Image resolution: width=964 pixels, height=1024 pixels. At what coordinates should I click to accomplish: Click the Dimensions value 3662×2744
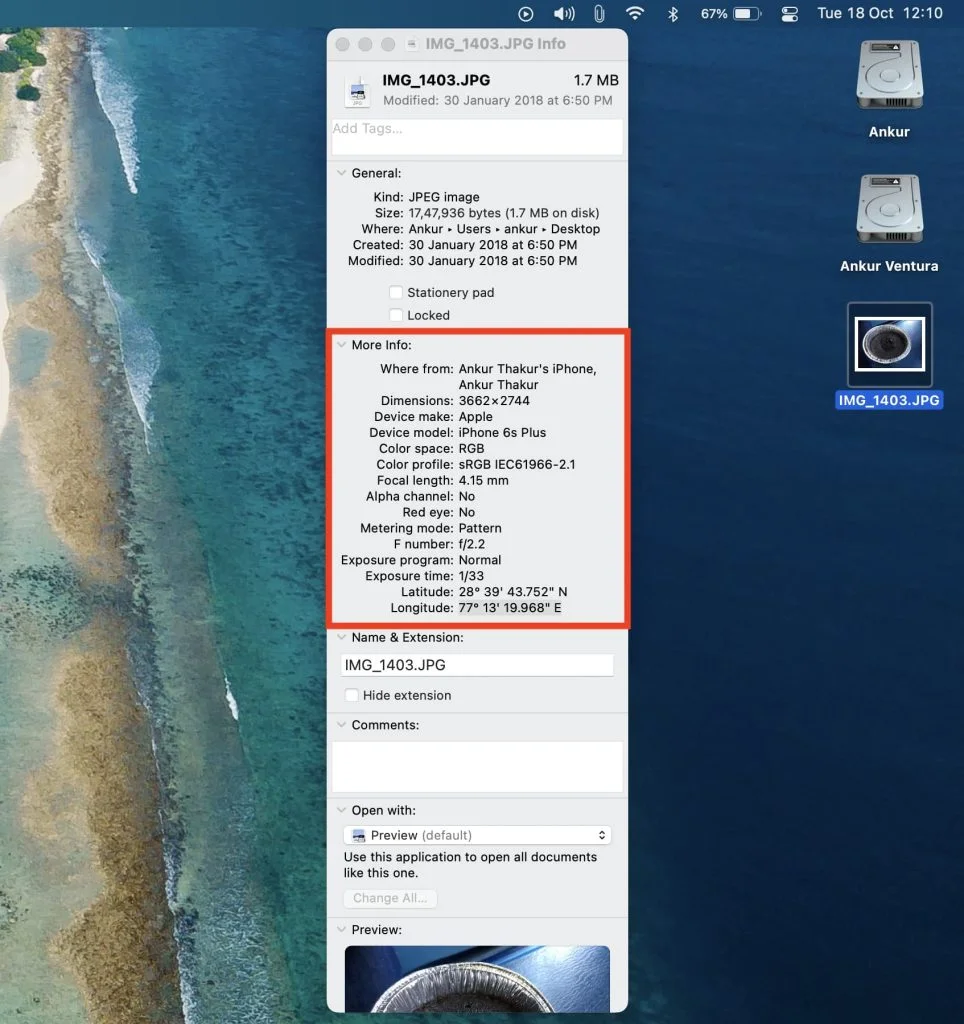494,400
